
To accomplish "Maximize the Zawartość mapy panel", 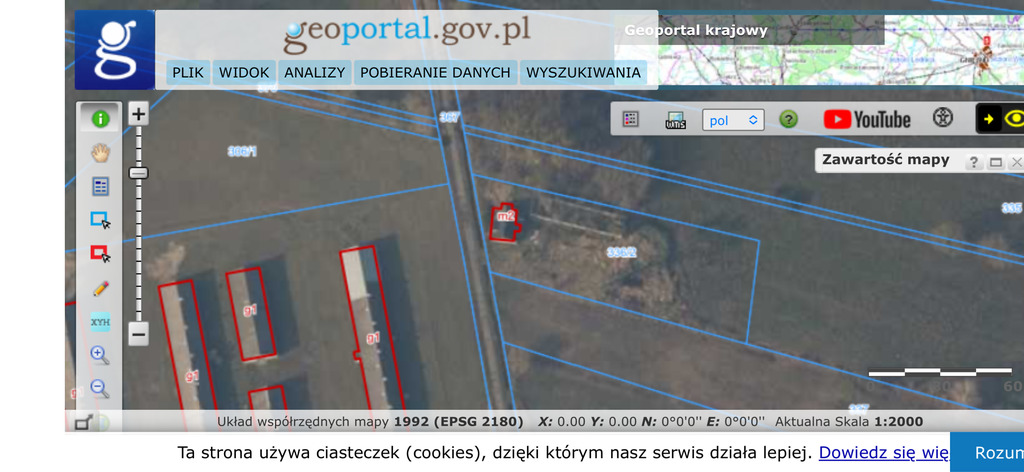I will pos(995,162).
